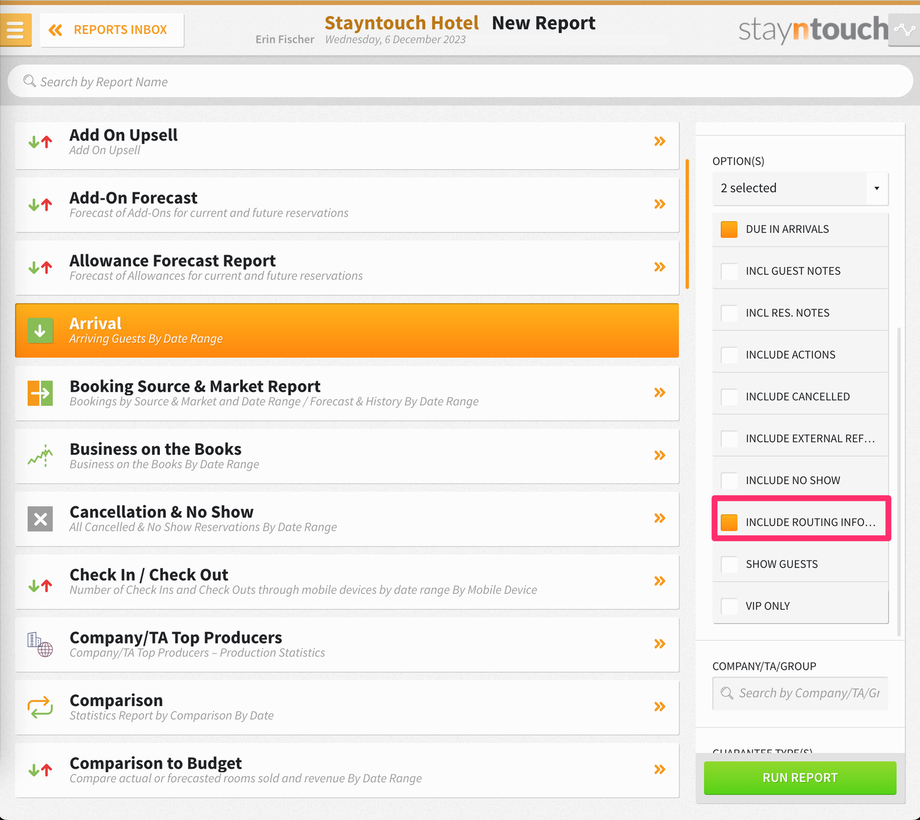Click the double-arrow icon on Reports Inbox
This screenshot has width=920, height=820.
coord(56,30)
